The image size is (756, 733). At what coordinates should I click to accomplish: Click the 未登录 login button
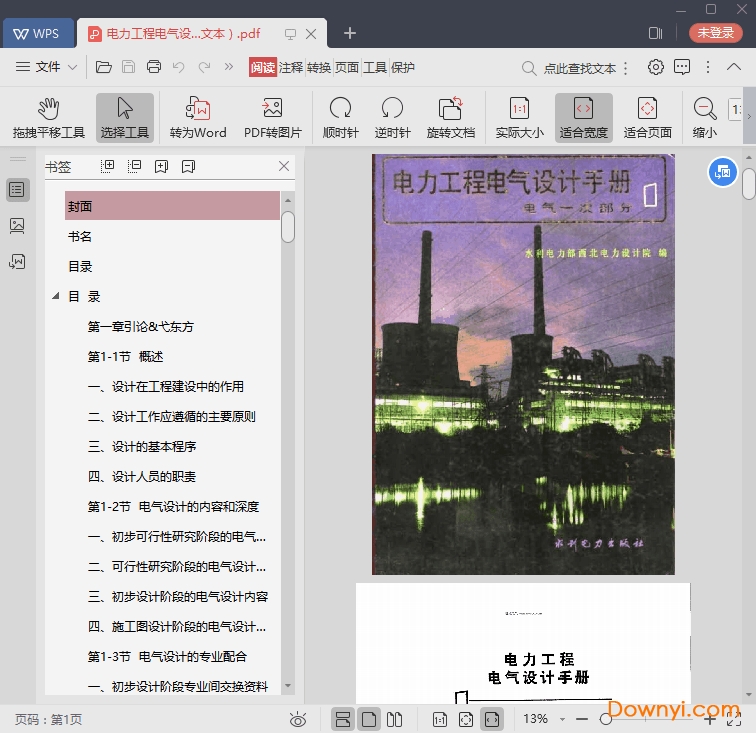point(715,33)
